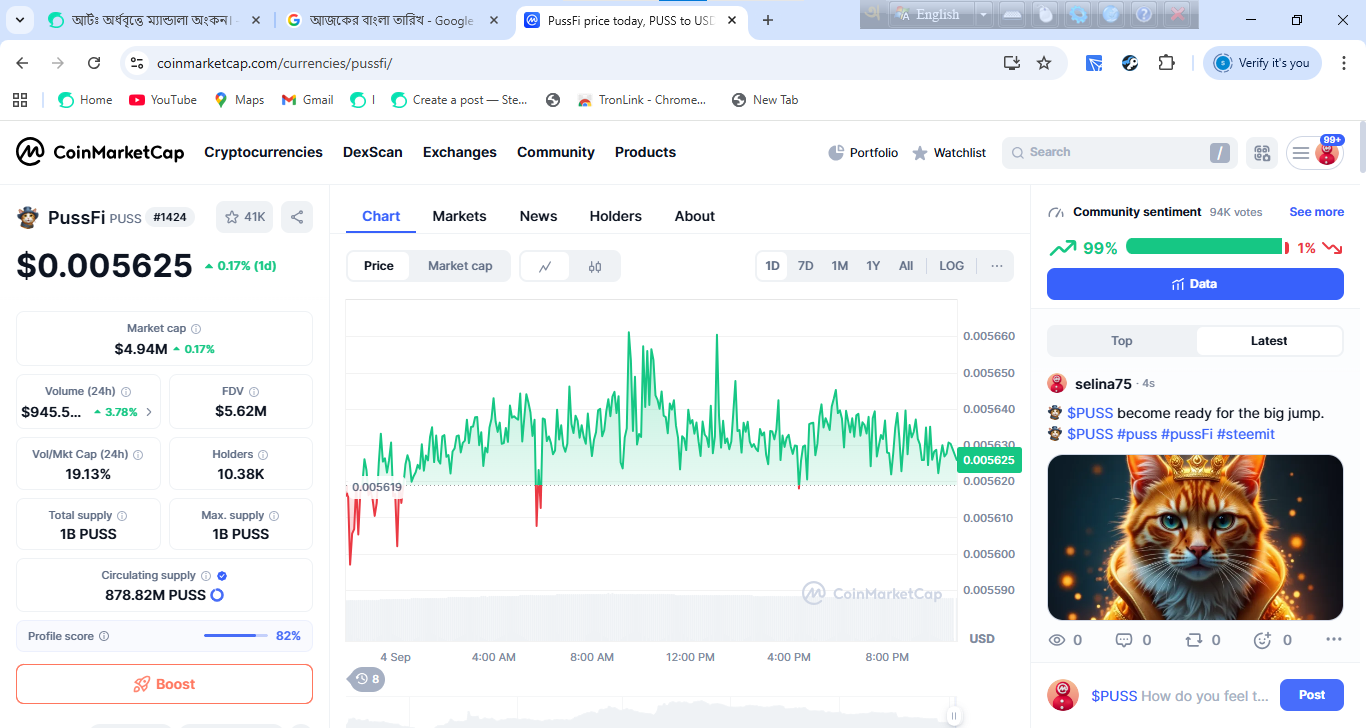Open the Exchanges navigation menu
Screen dimensions: 1366x728
click(460, 152)
